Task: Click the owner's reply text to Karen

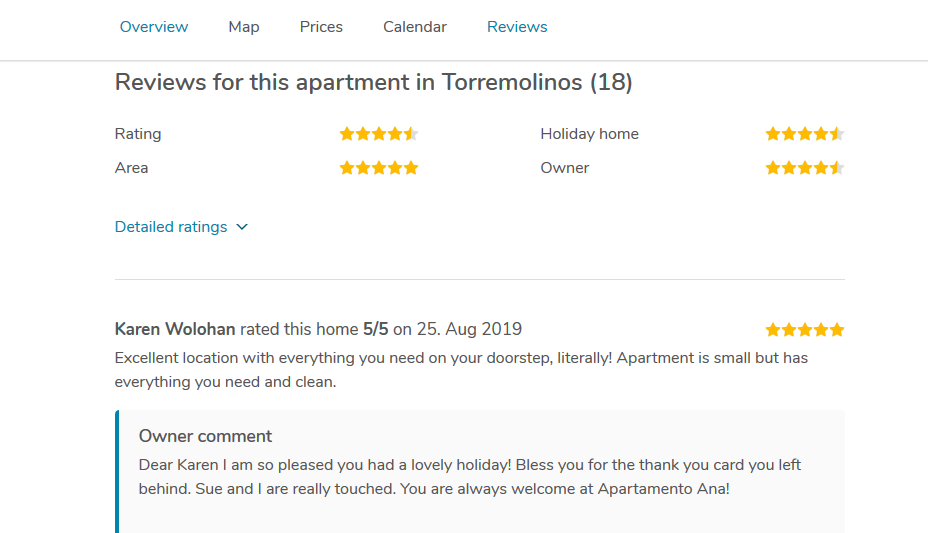Action: click(x=470, y=477)
